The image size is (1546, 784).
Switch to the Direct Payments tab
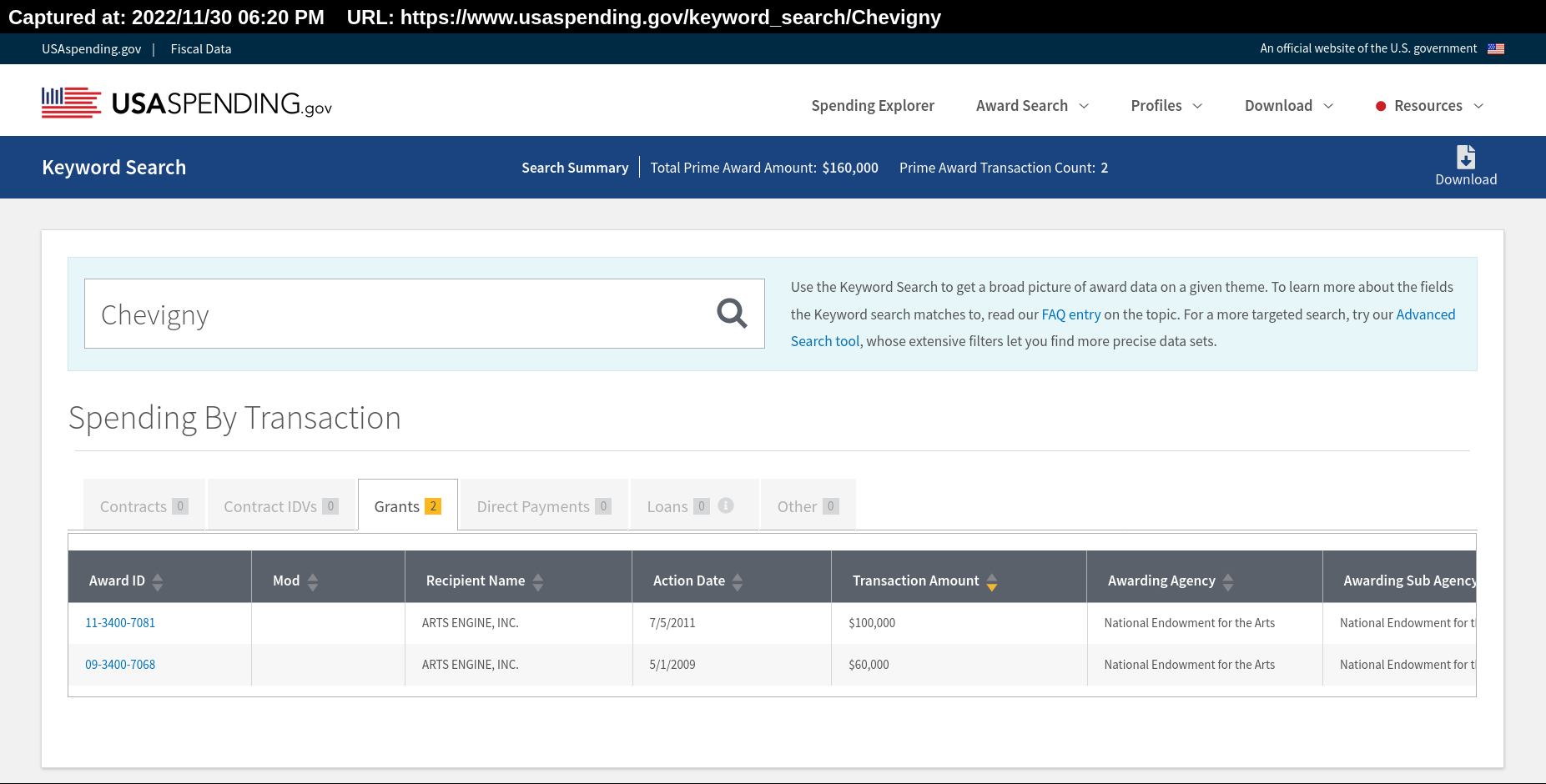[x=544, y=505]
